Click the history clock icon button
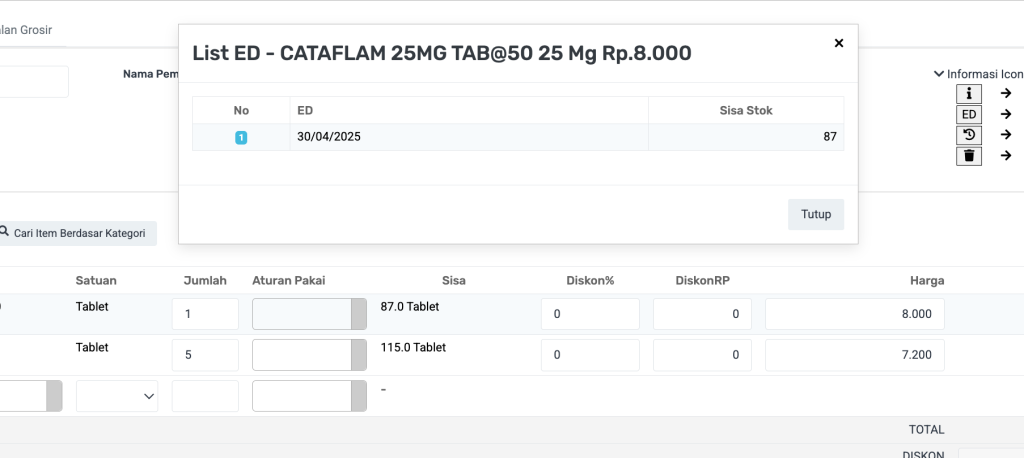Viewport: 1024px width, 458px height. coord(969,135)
